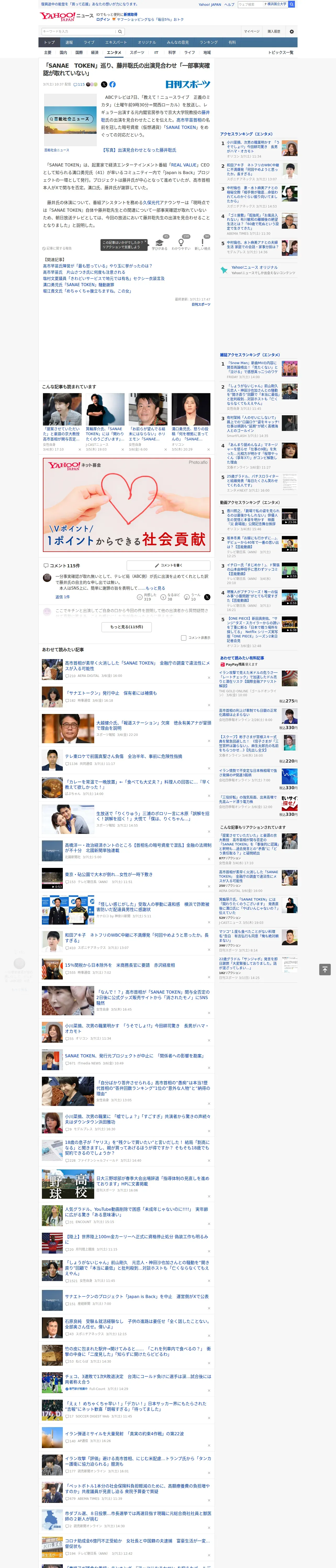This screenshot has height=1568, width=336.
Task: Switch to 経済 category tab
Action: click(x=94, y=52)
